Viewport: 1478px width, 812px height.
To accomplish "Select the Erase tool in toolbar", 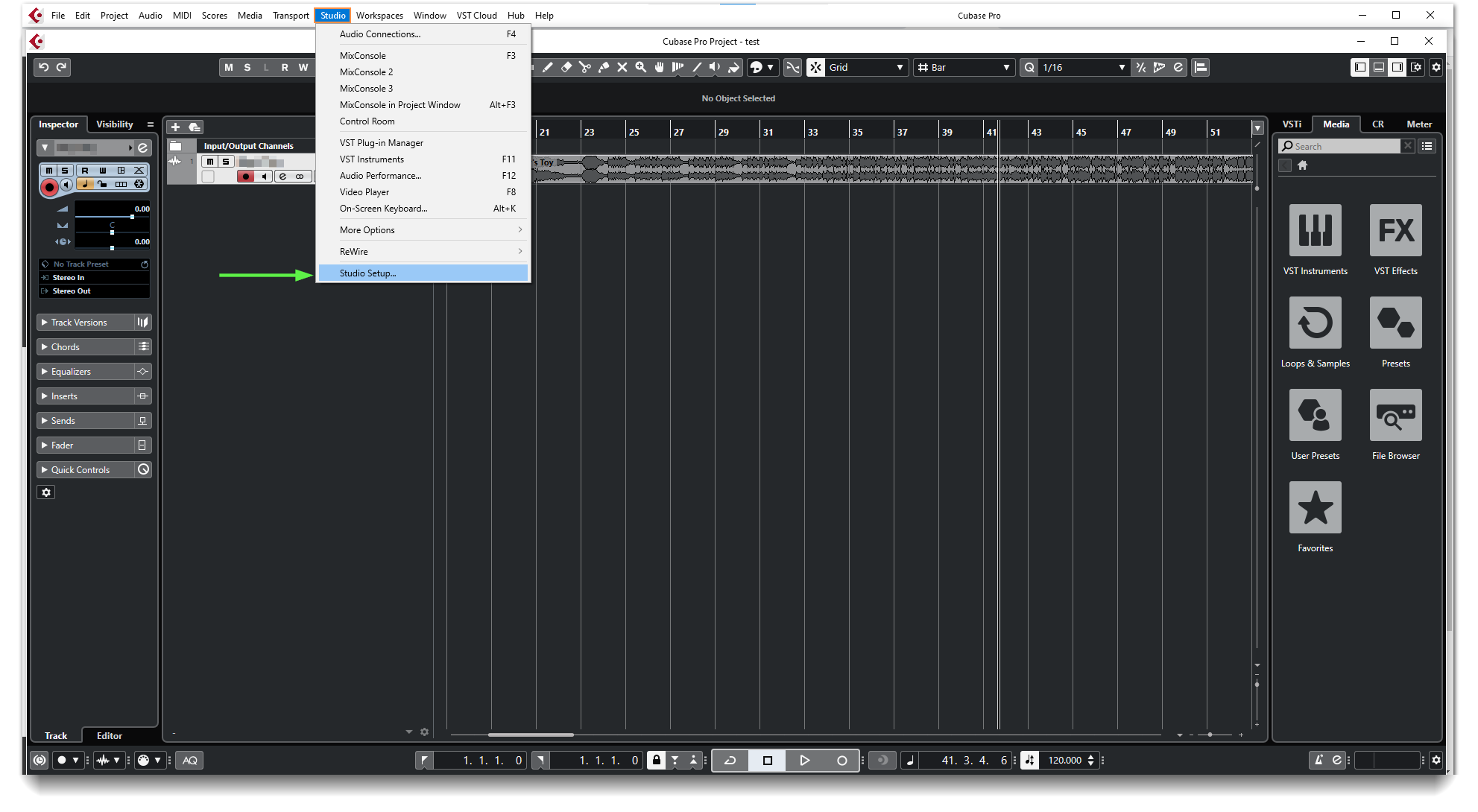I will (x=566, y=68).
